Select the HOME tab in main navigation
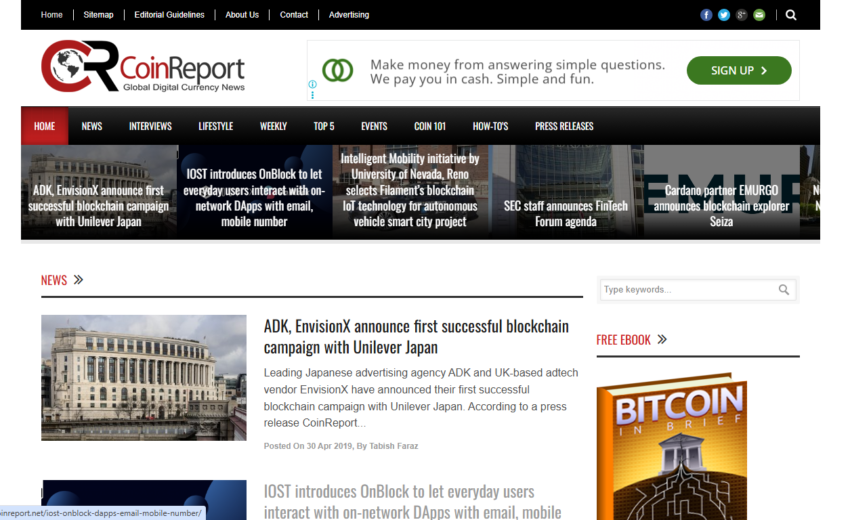The height and width of the screenshot is (520, 850). 44,126
